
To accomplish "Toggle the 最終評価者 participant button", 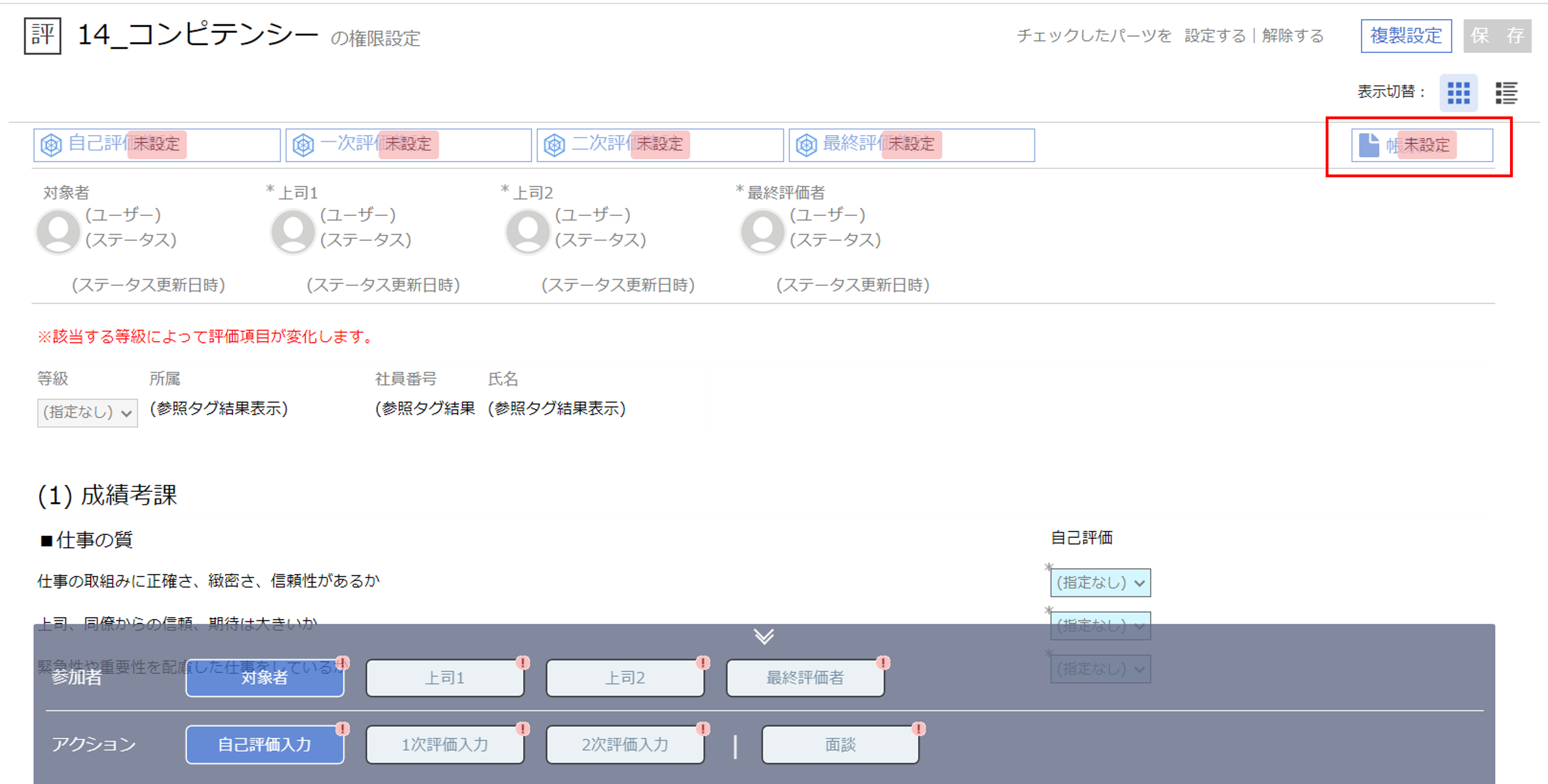I will coord(805,678).
